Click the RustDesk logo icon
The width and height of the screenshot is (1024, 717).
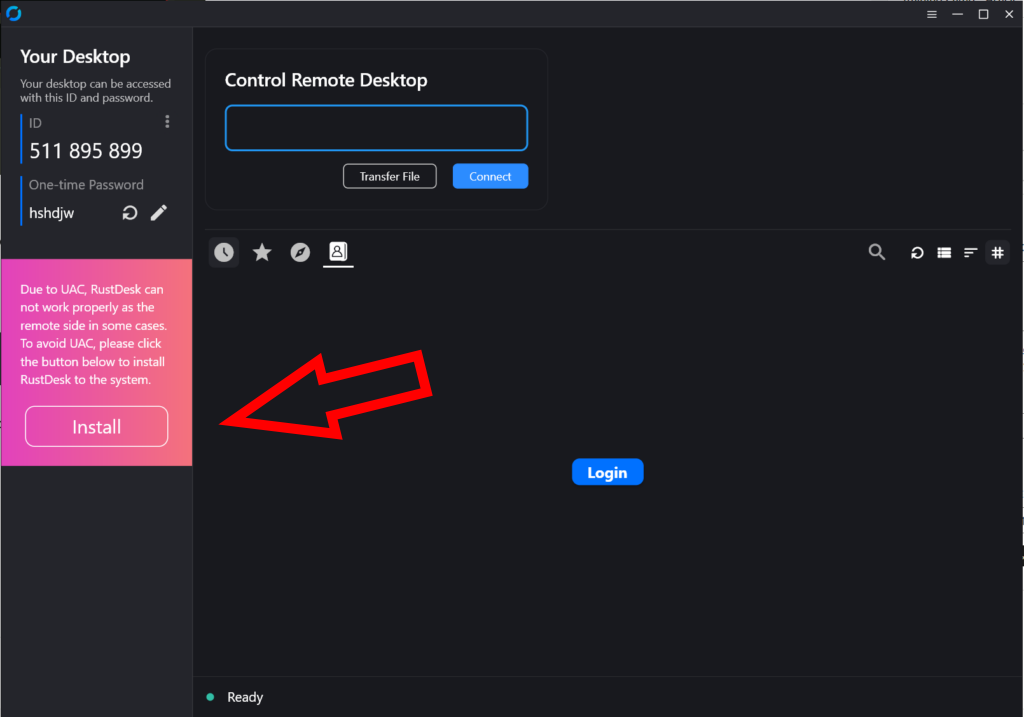pos(14,14)
